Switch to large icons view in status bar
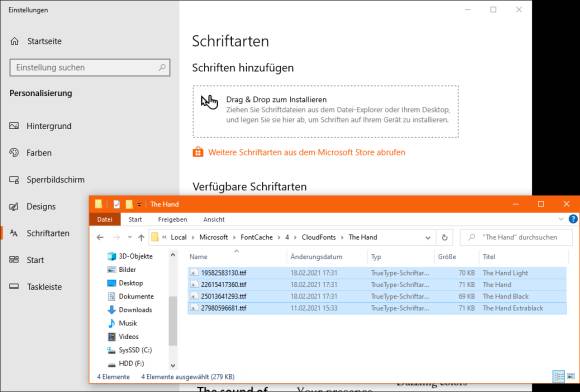580x392 pixels. click(571, 377)
